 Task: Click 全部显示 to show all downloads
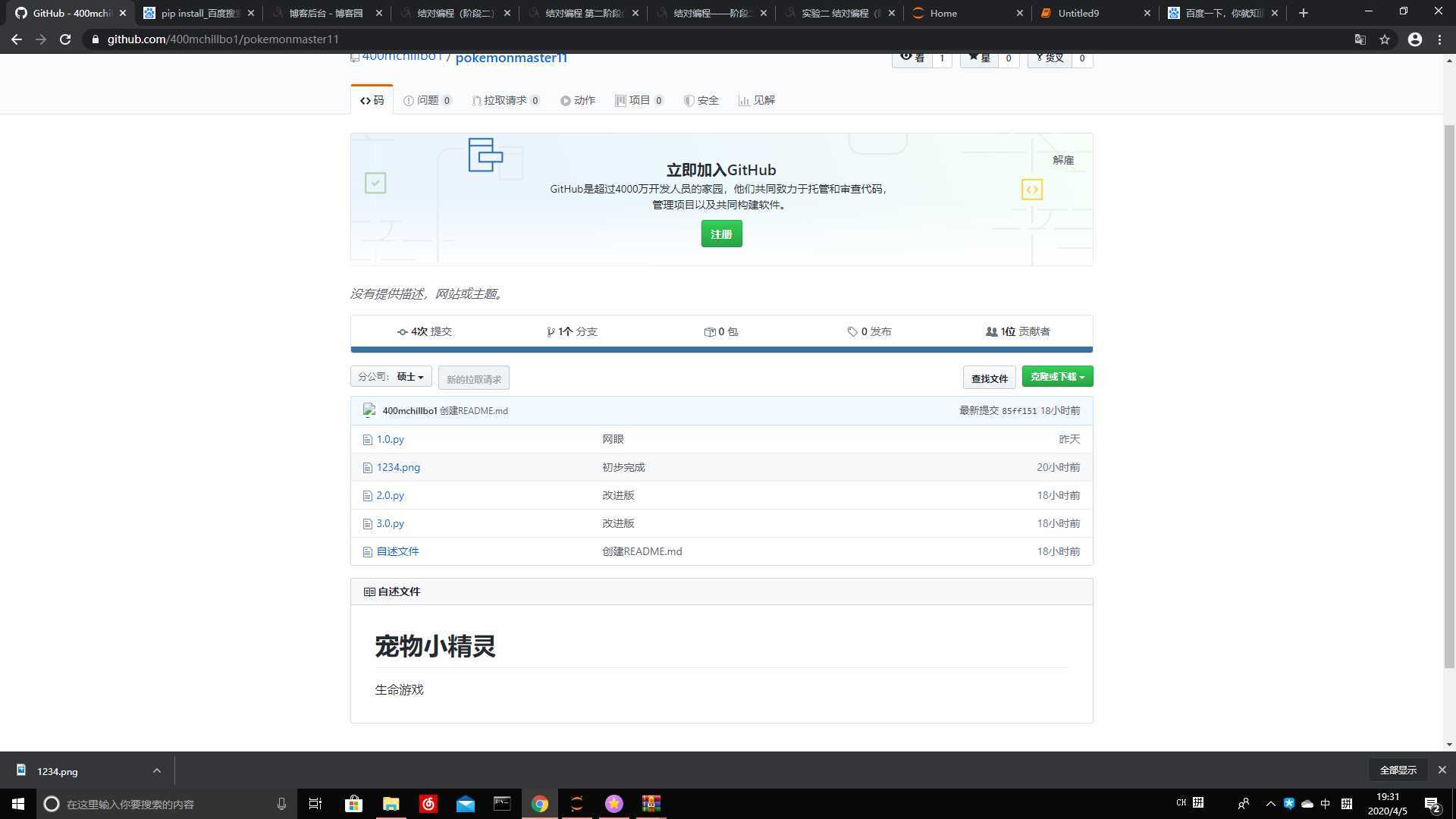(1398, 770)
